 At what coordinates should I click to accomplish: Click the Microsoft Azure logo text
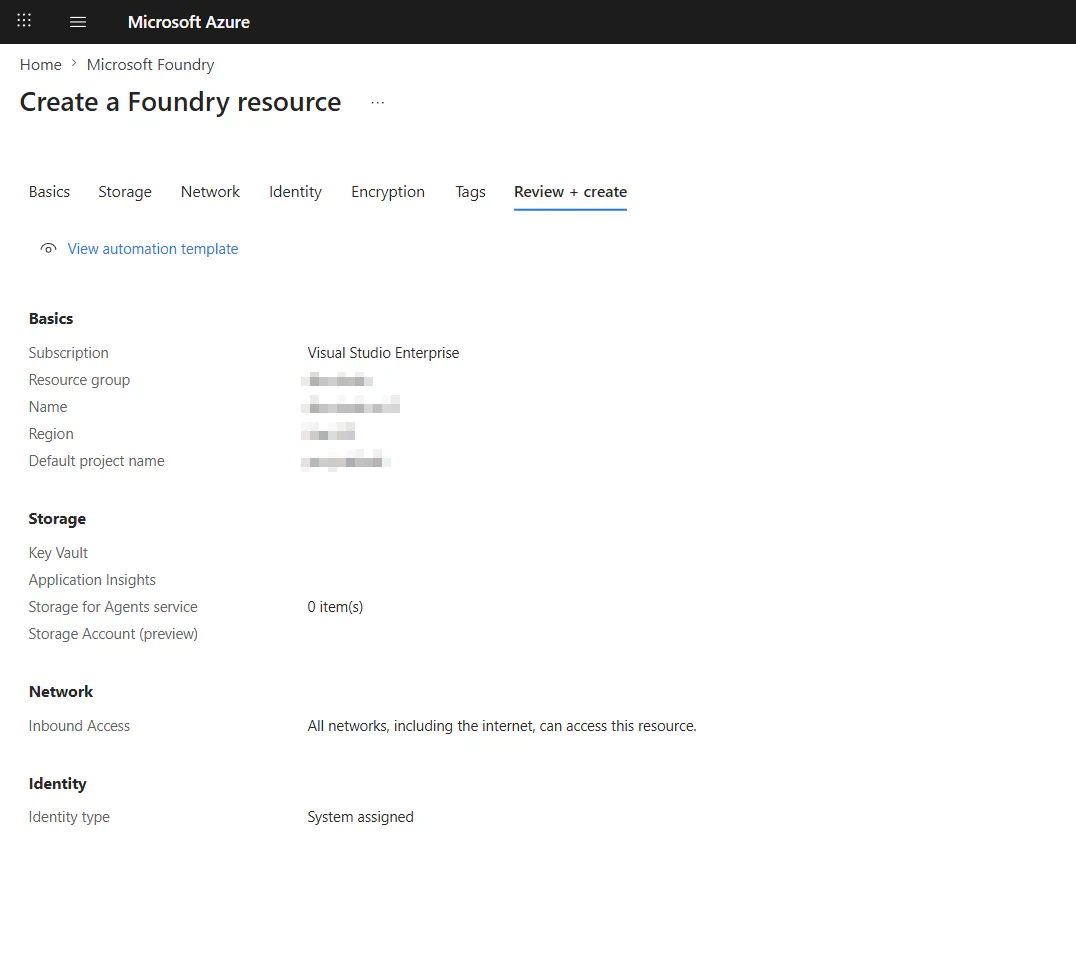tap(189, 22)
